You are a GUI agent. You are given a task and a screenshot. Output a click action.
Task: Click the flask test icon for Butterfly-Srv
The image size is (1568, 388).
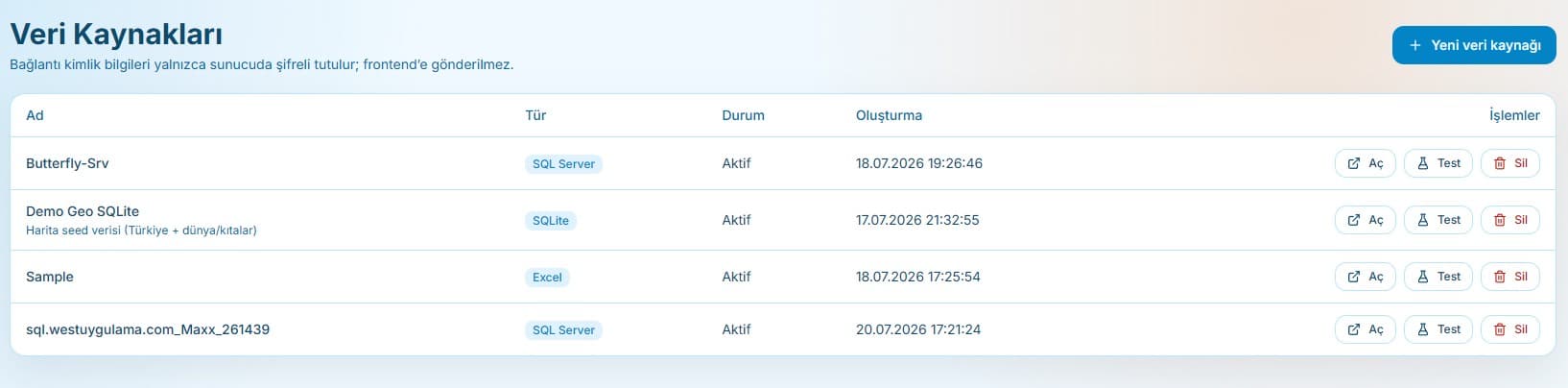pyautogui.click(x=1423, y=163)
